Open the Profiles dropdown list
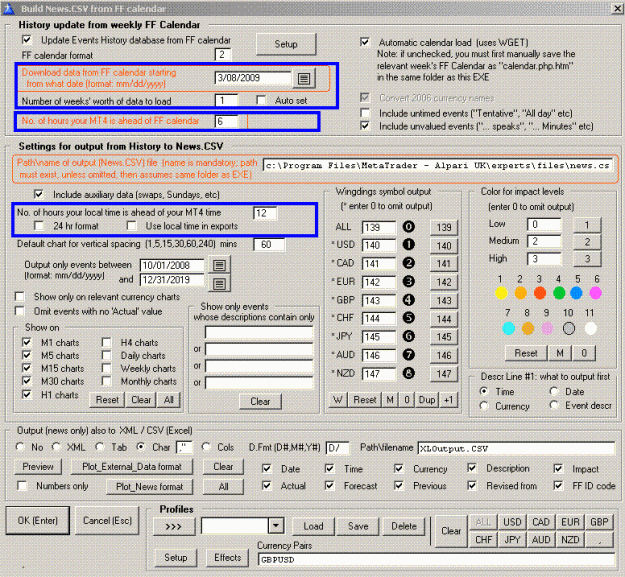The height and width of the screenshot is (577, 625). (x=276, y=526)
